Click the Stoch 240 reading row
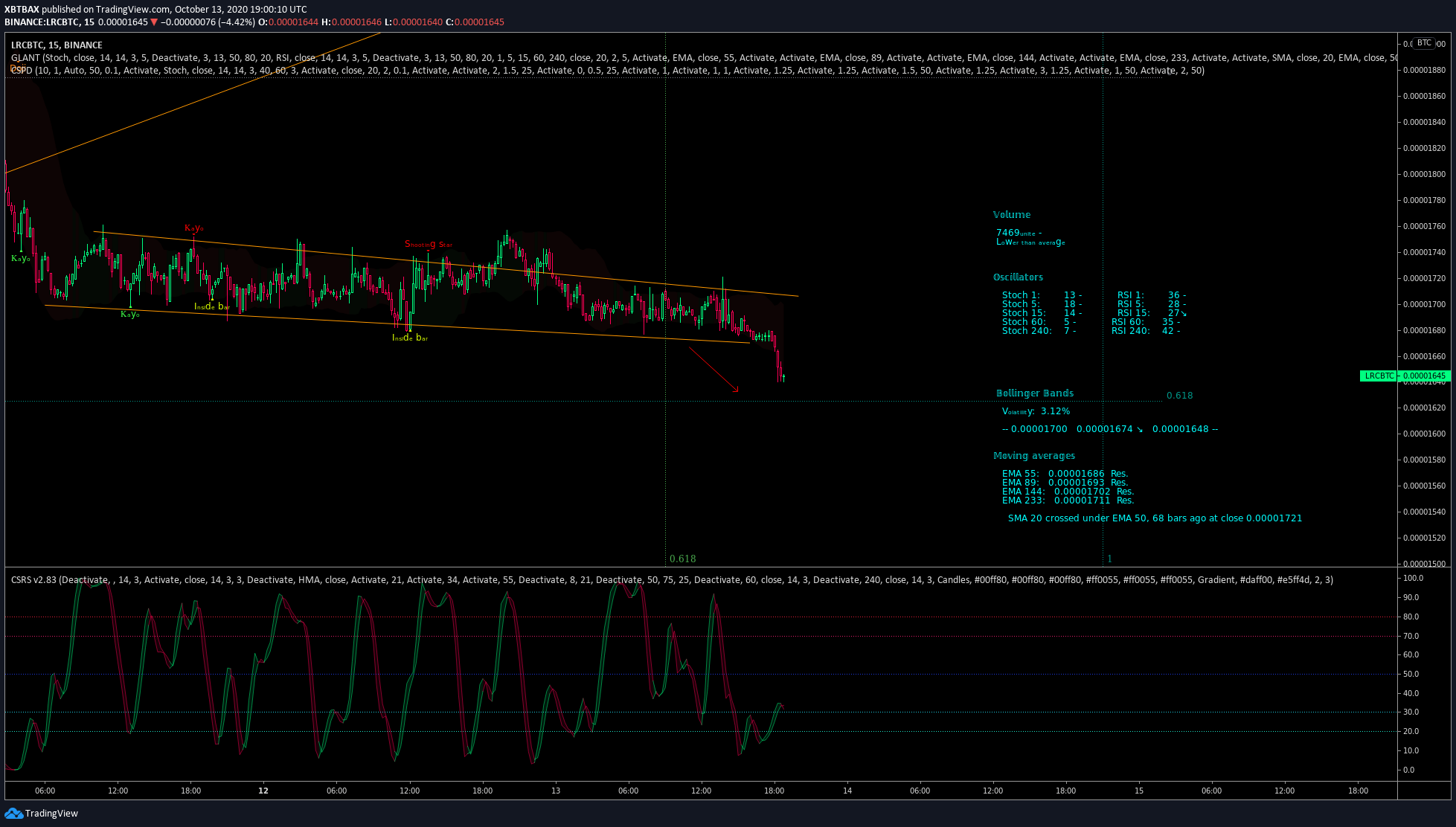The height and width of the screenshot is (827, 1456). 1039,331
